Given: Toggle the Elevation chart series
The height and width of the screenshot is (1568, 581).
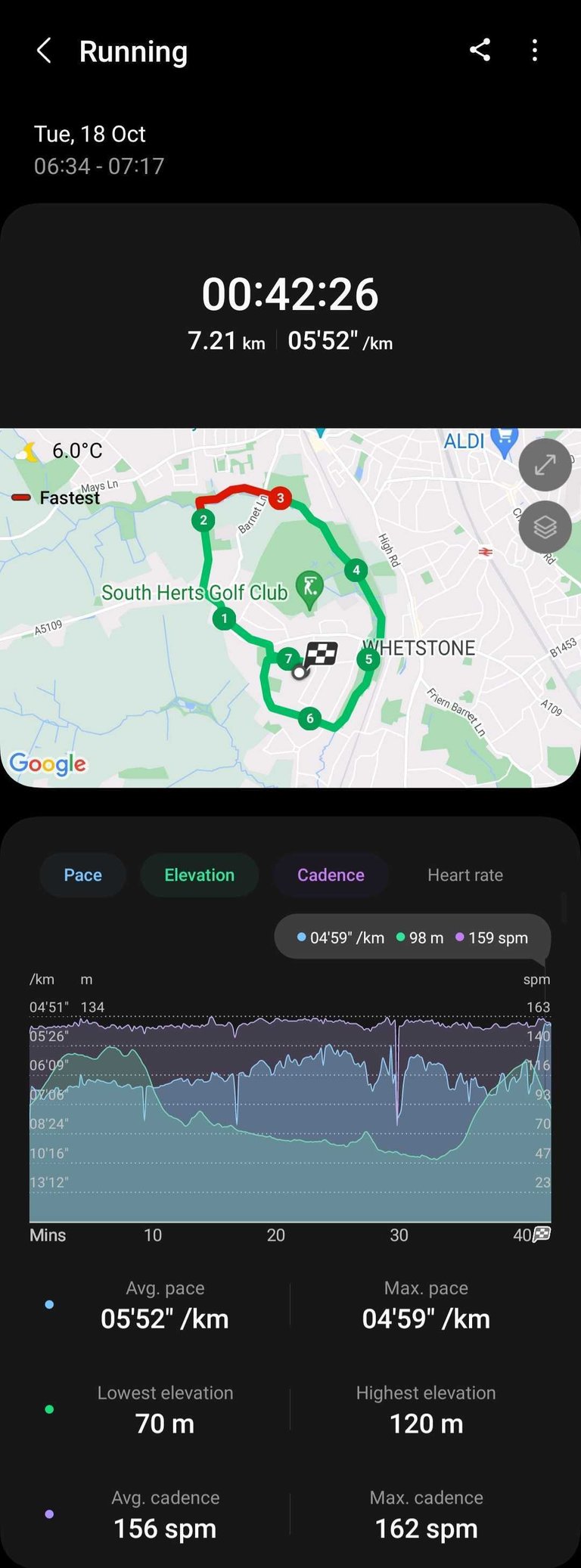Looking at the screenshot, I should [x=200, y=875].
